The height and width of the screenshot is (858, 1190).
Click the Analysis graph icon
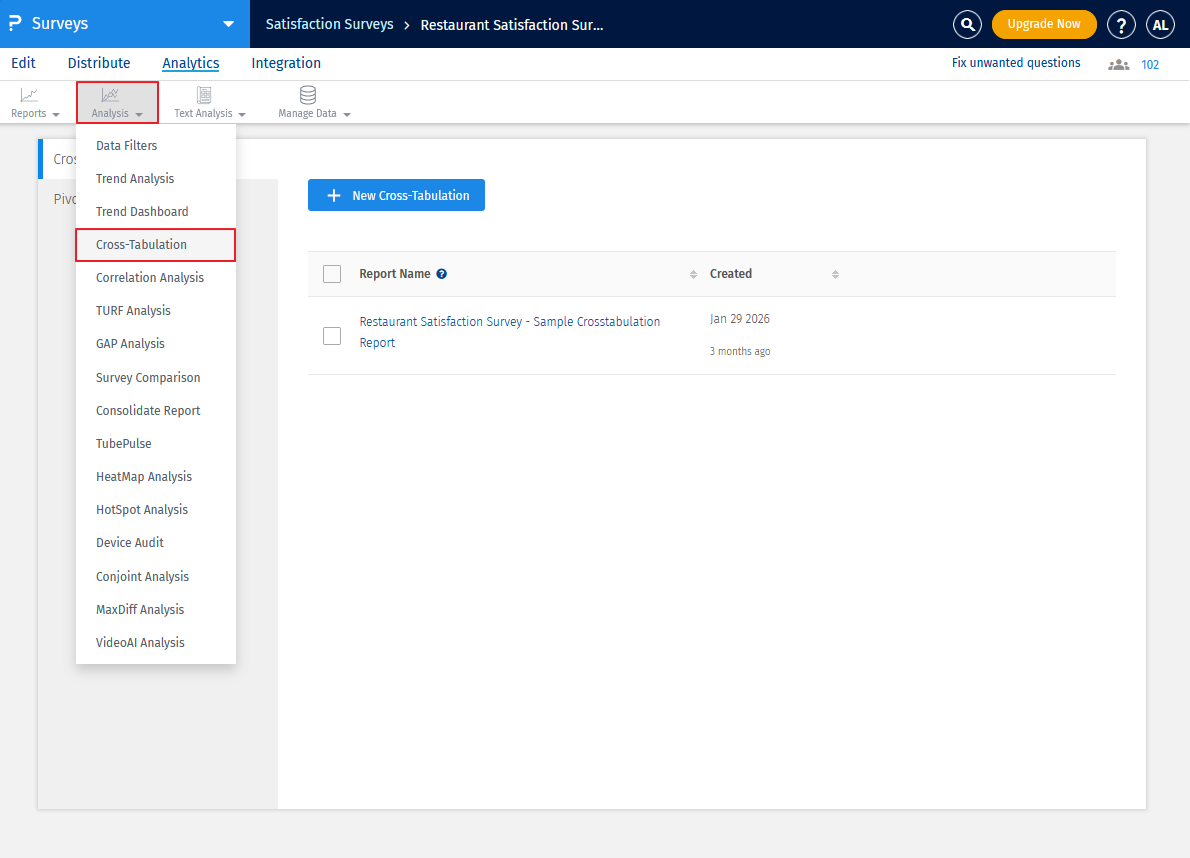pyautogui.click(x=110, y=95)
